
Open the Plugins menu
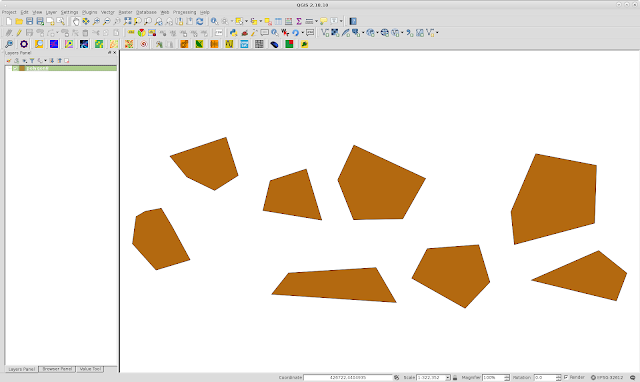(x=89, y=12)
